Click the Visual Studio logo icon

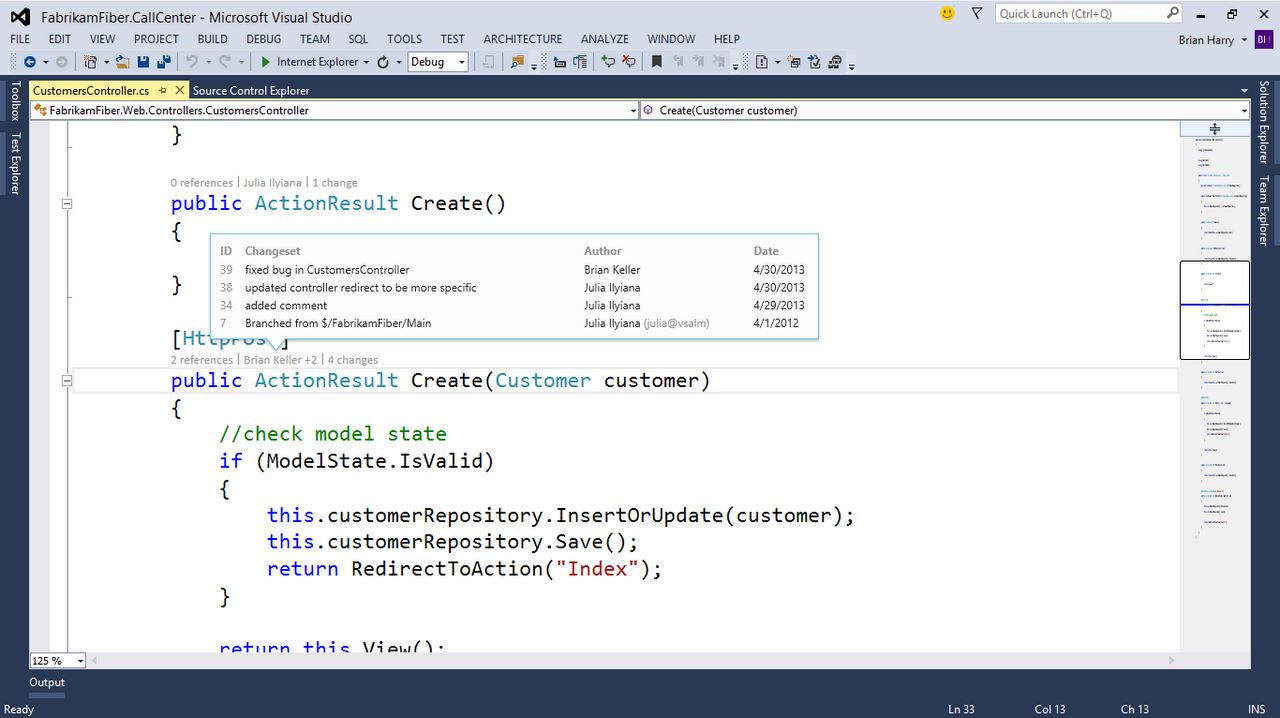click(x=20, y=16)
